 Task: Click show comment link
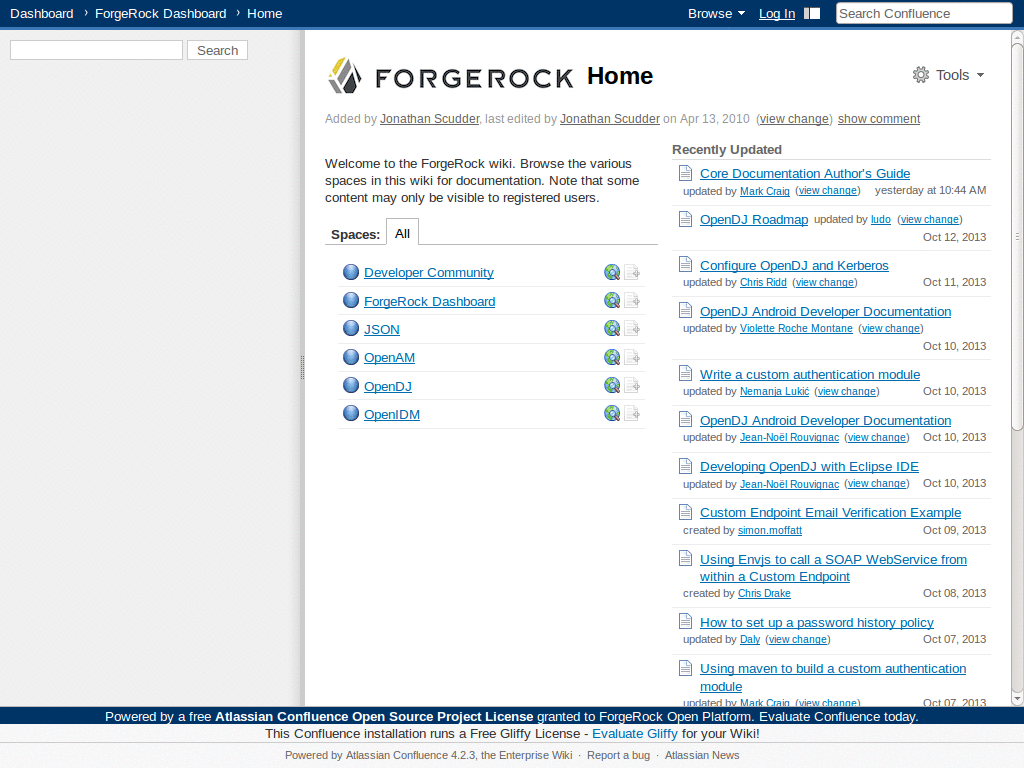click(879, 119)
